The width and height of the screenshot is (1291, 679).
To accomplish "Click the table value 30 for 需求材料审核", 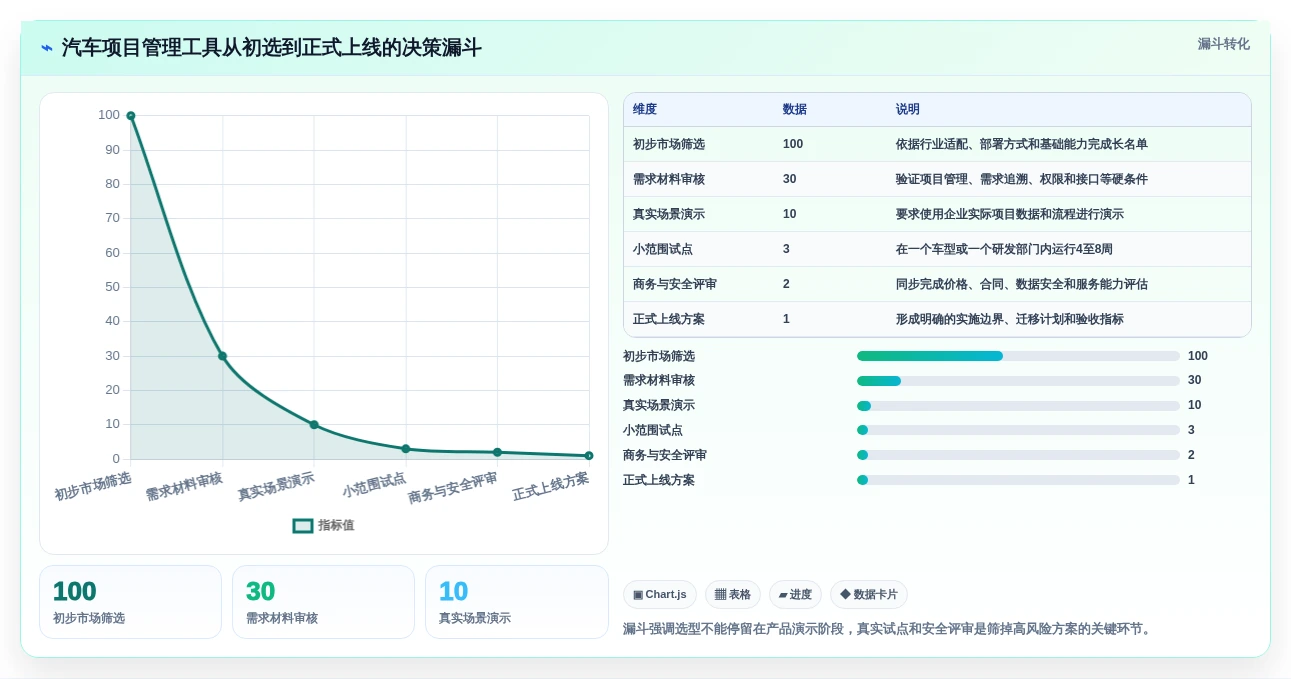I will pos(790,179).
